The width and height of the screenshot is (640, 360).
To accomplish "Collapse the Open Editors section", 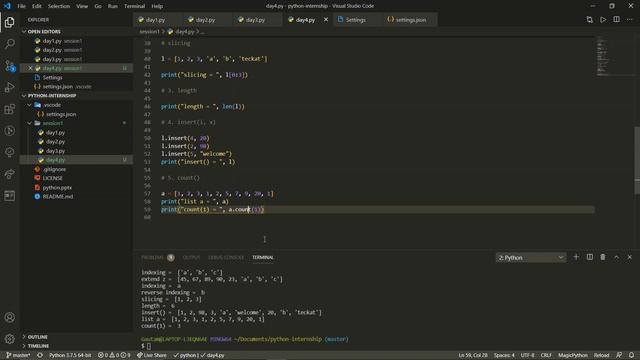I will click(x=44, y=31).
